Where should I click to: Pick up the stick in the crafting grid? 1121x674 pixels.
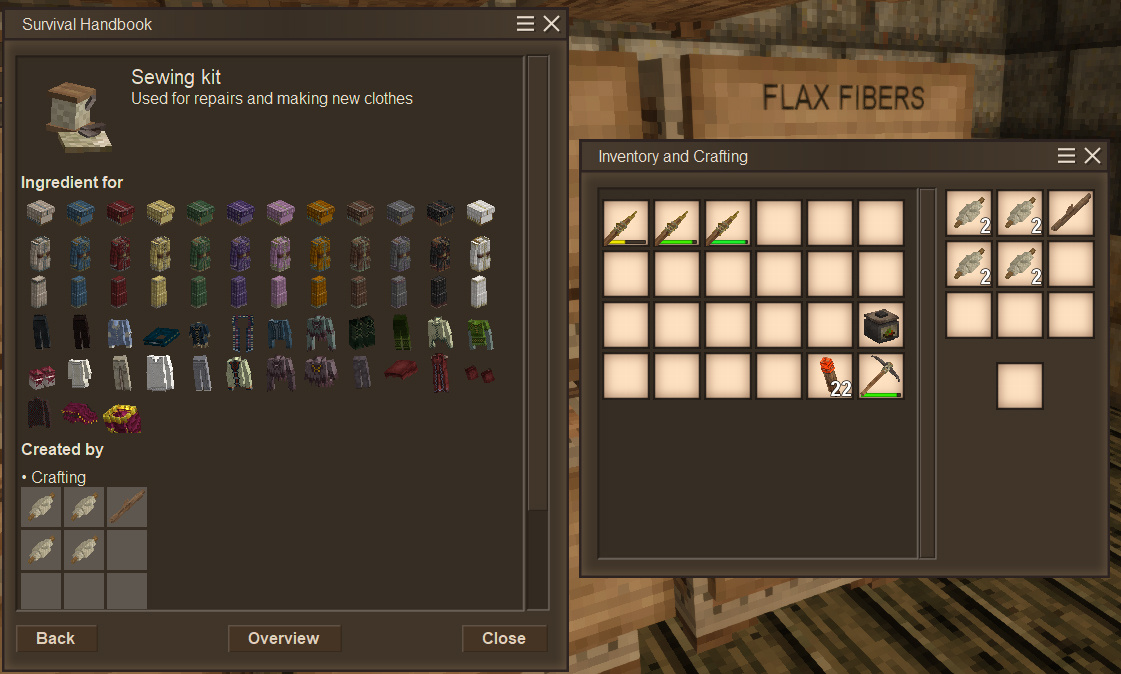(x=1070, y=213)
